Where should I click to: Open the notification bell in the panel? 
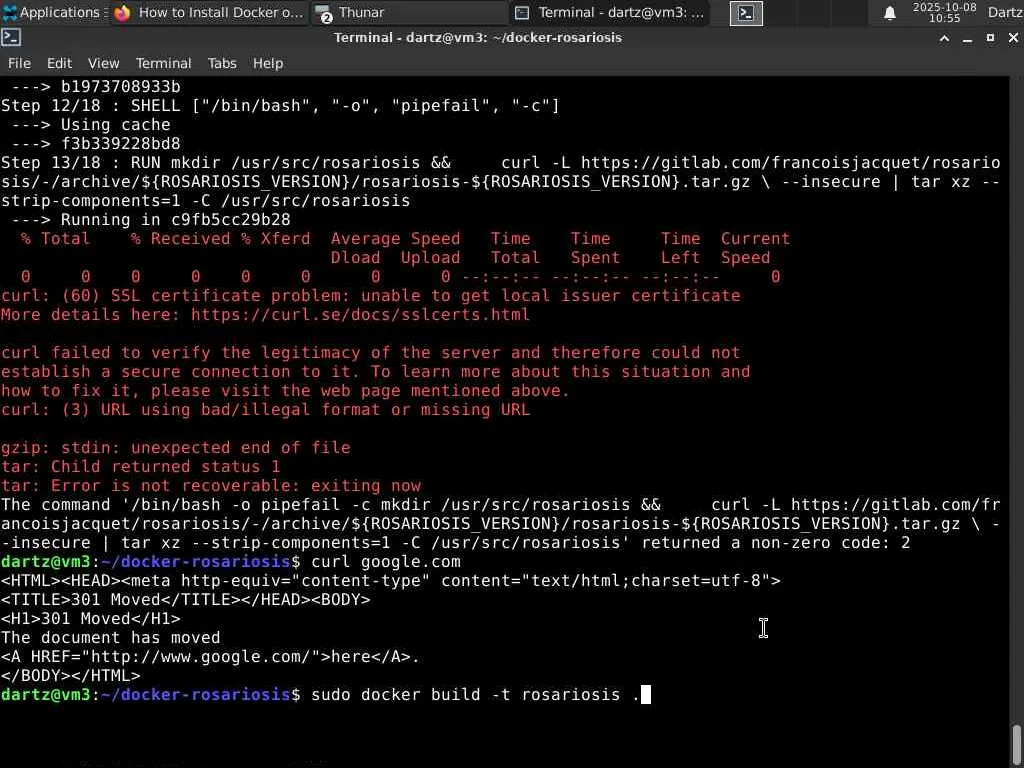coord(889,13)
